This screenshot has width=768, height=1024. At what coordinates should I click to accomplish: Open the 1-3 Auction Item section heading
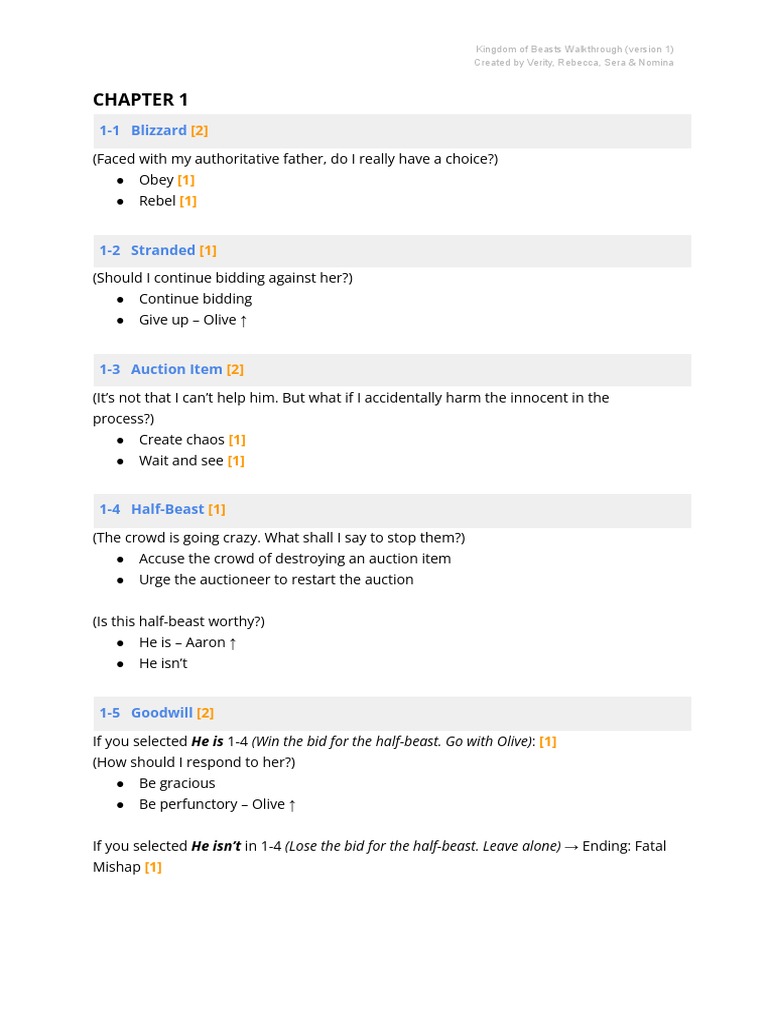[x=171, y=369]
